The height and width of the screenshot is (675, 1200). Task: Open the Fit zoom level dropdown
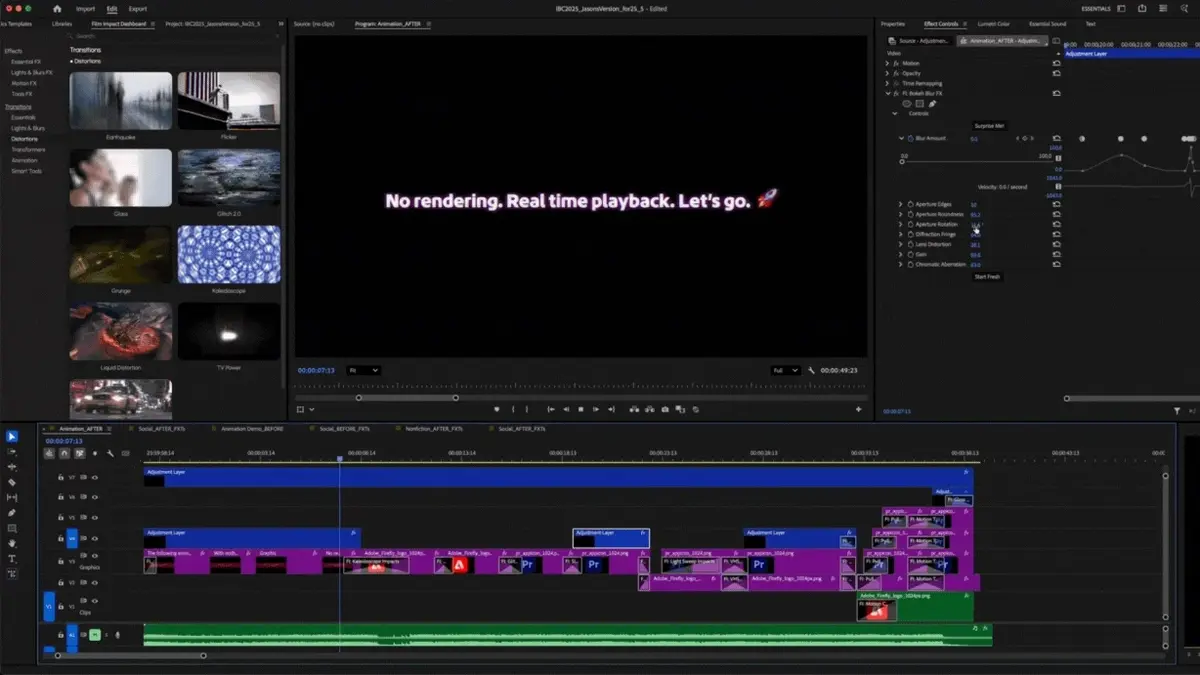pyautogui.click(x=363, y=370)
